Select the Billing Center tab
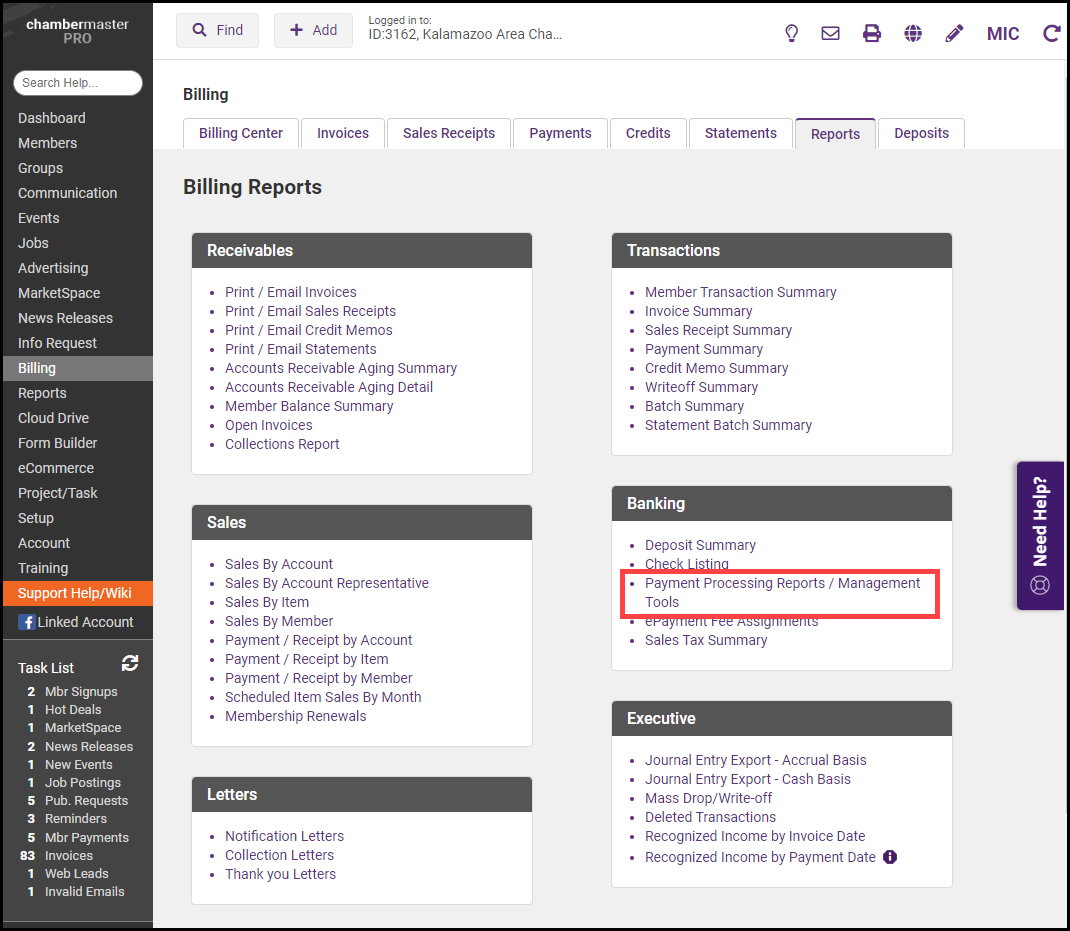Image resolution: width=1070 pixels, height=931 pixels. [x=241, y=133]
